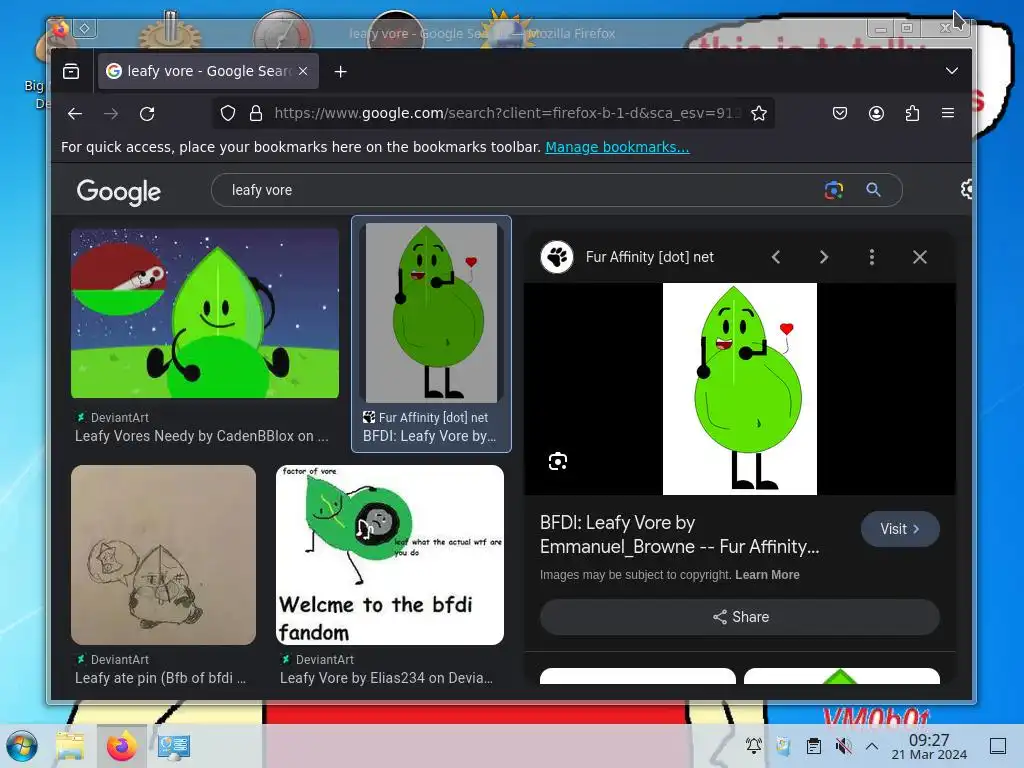Open Google quick settings gear
The image size is (1024, 768).
tap(967, 189)
